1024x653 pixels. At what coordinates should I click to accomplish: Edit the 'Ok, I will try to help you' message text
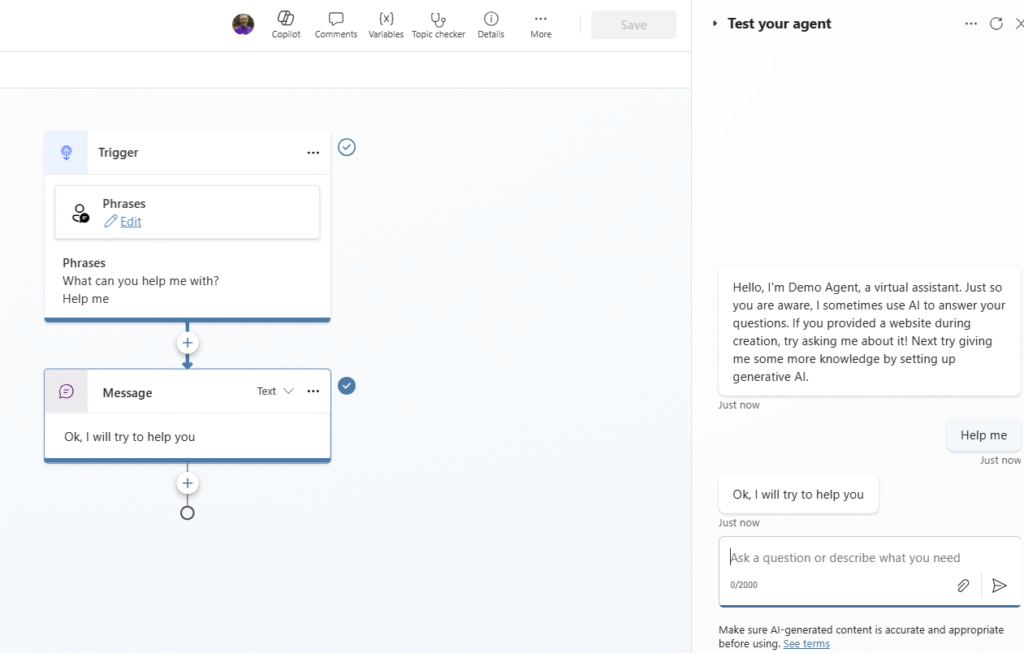point(129,436)
